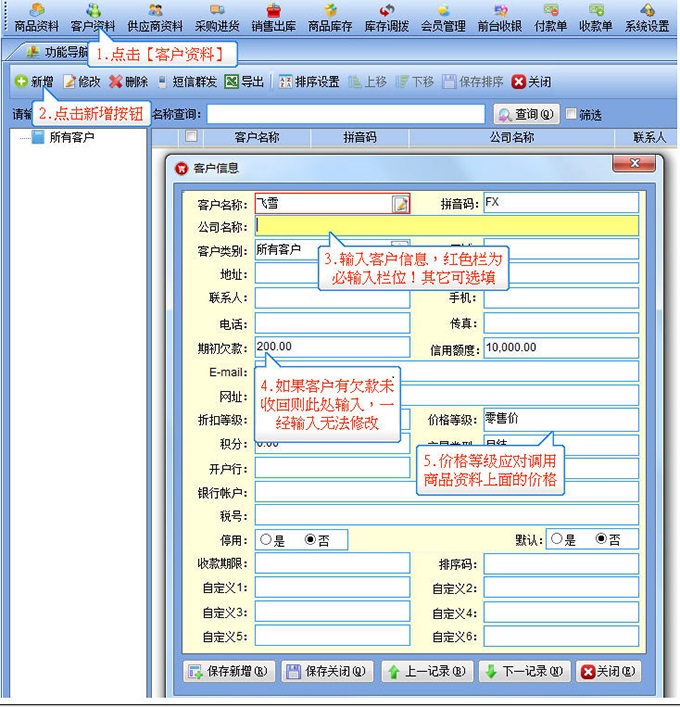Open the 价格等级 dropdown
This screenshot has width=680, height=707.
560,420
